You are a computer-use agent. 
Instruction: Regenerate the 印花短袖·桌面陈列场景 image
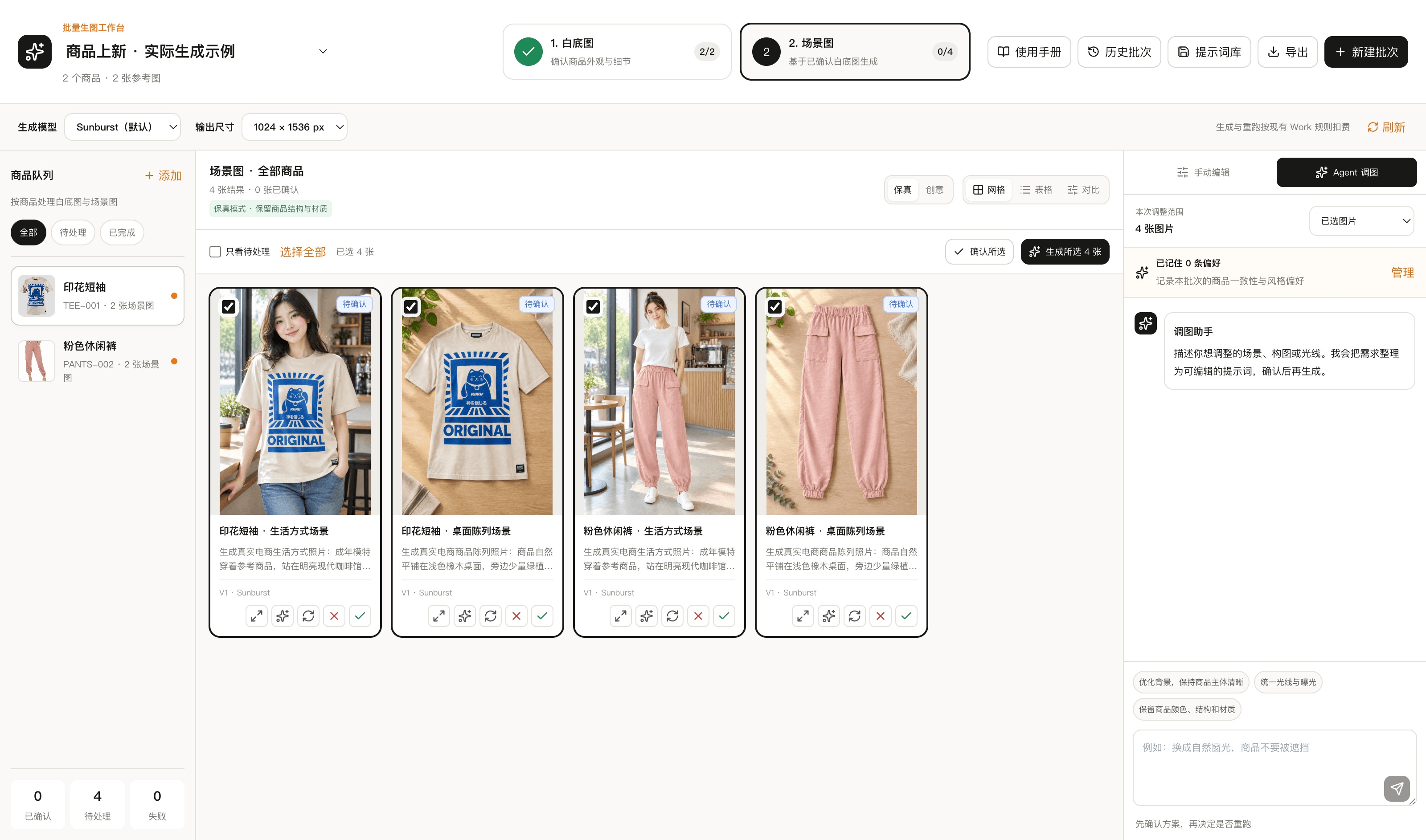[491, 616]
